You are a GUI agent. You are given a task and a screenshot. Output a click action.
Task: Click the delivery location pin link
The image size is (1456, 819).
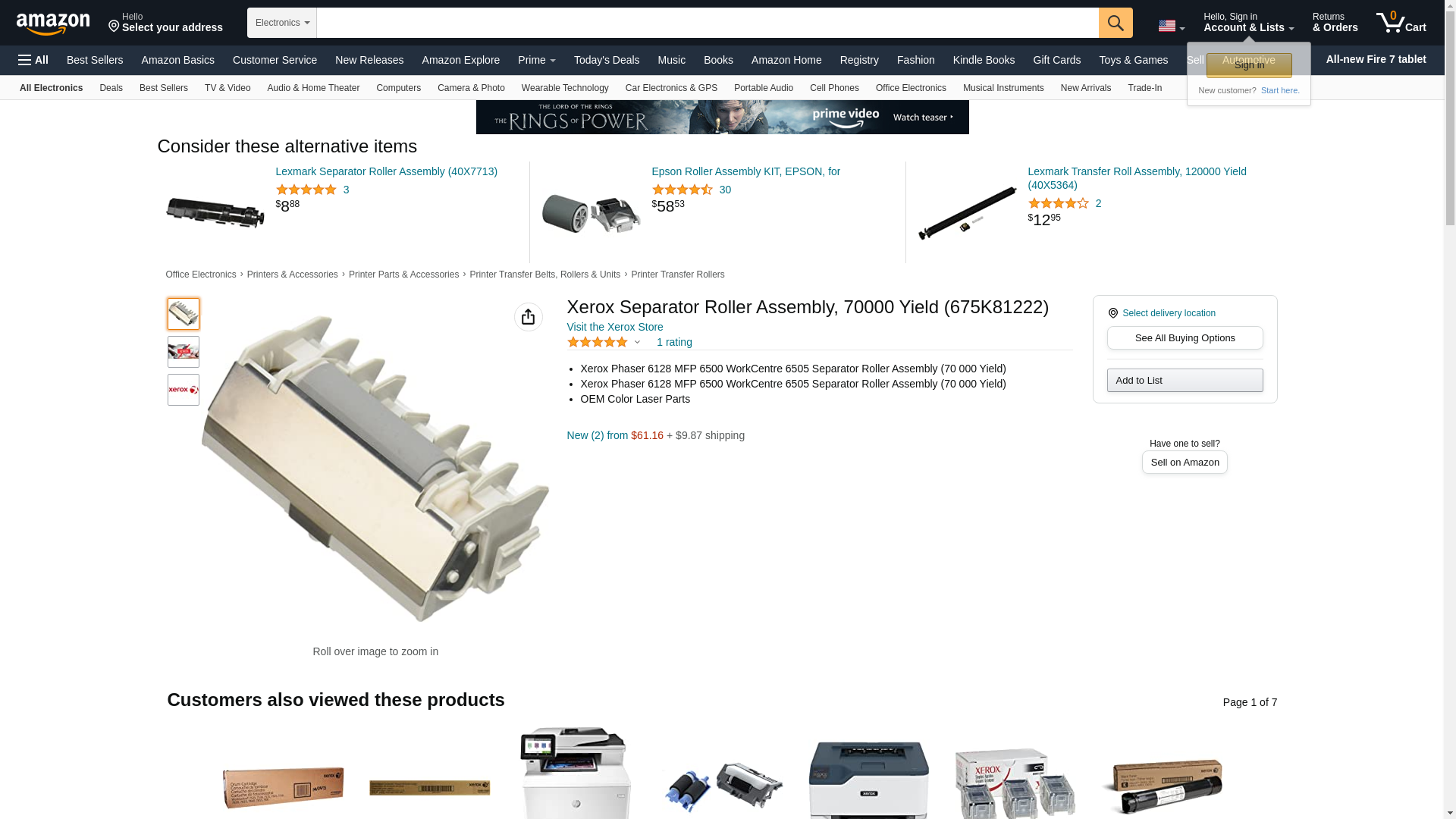[x=1162, y=313]
